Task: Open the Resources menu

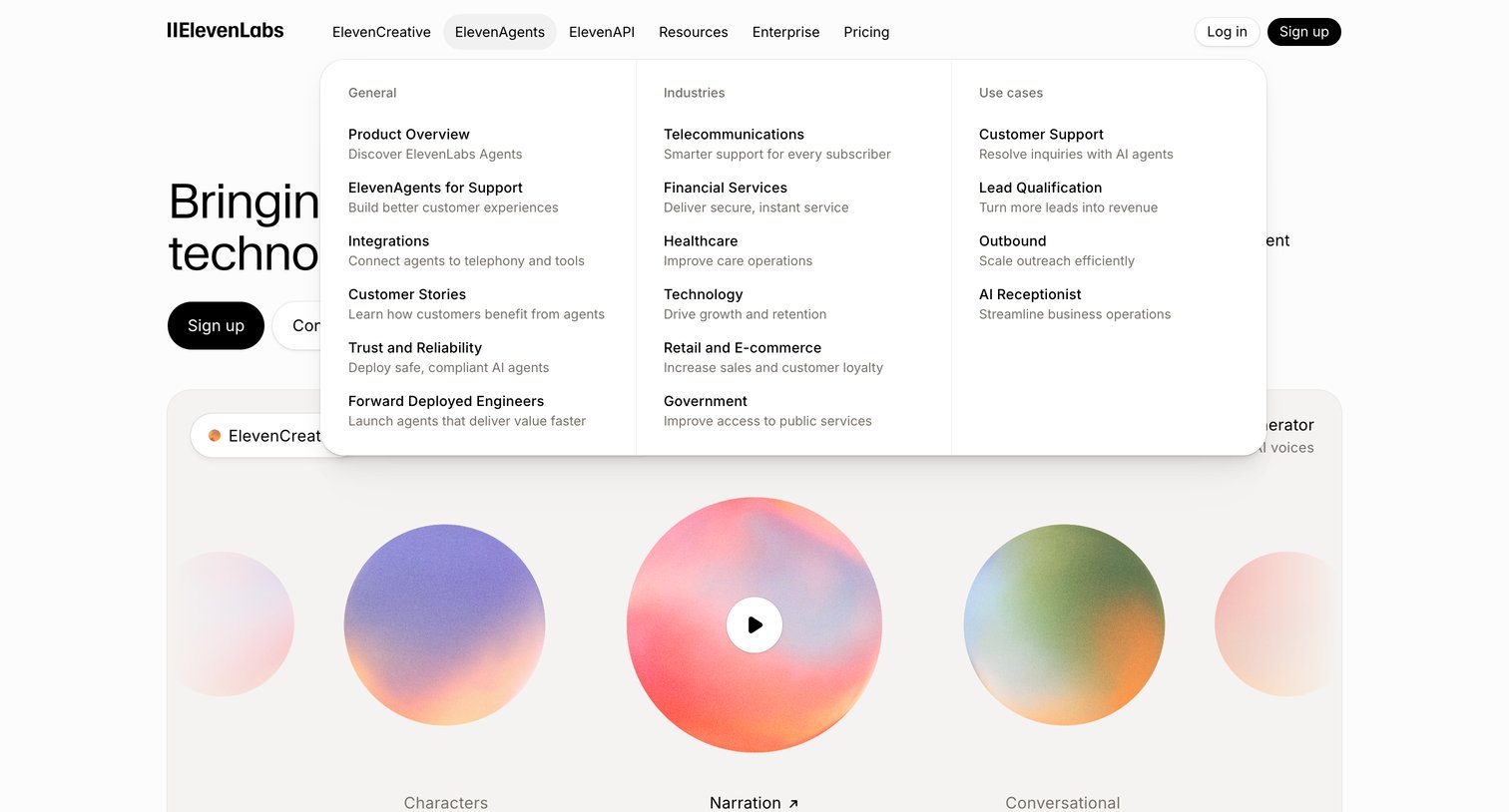Action: 694,32
